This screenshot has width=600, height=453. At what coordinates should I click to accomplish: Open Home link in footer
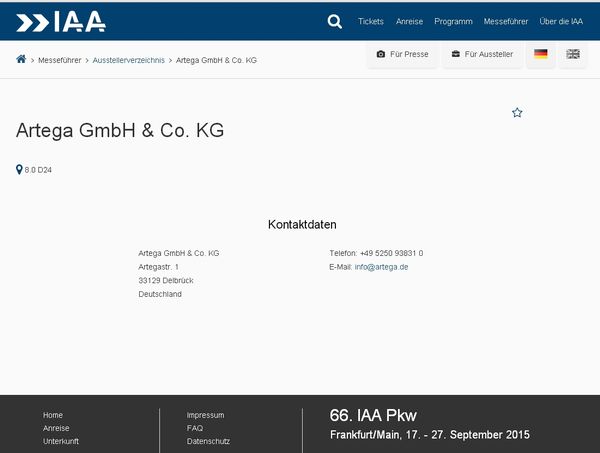point(53,415)
